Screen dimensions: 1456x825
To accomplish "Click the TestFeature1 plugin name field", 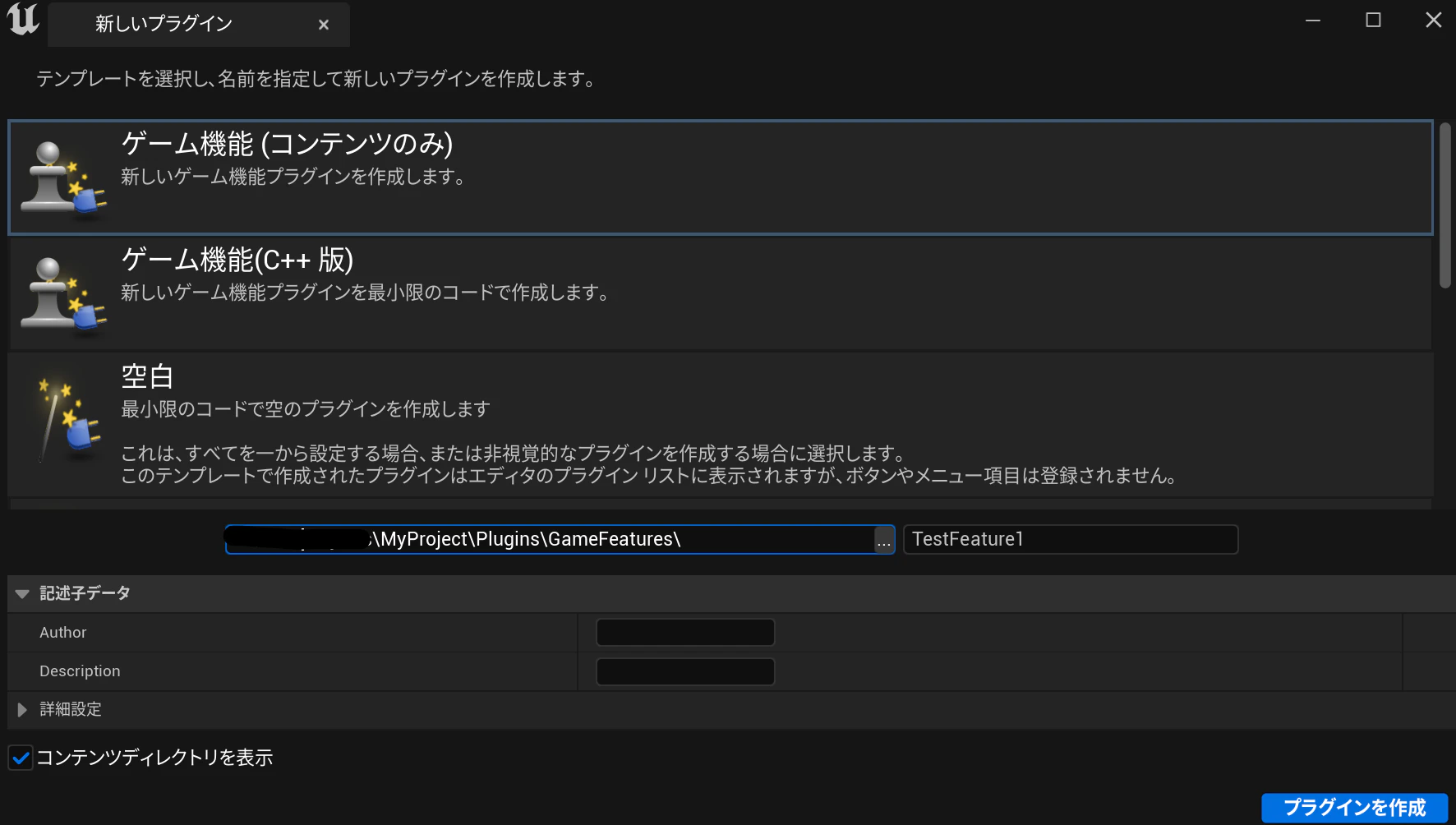I will pyautogui.click(x=1071, y=539).
